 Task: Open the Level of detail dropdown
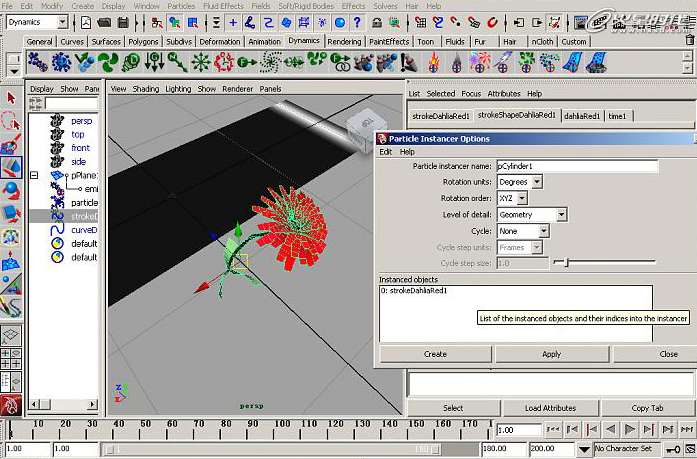click(532, 214)
